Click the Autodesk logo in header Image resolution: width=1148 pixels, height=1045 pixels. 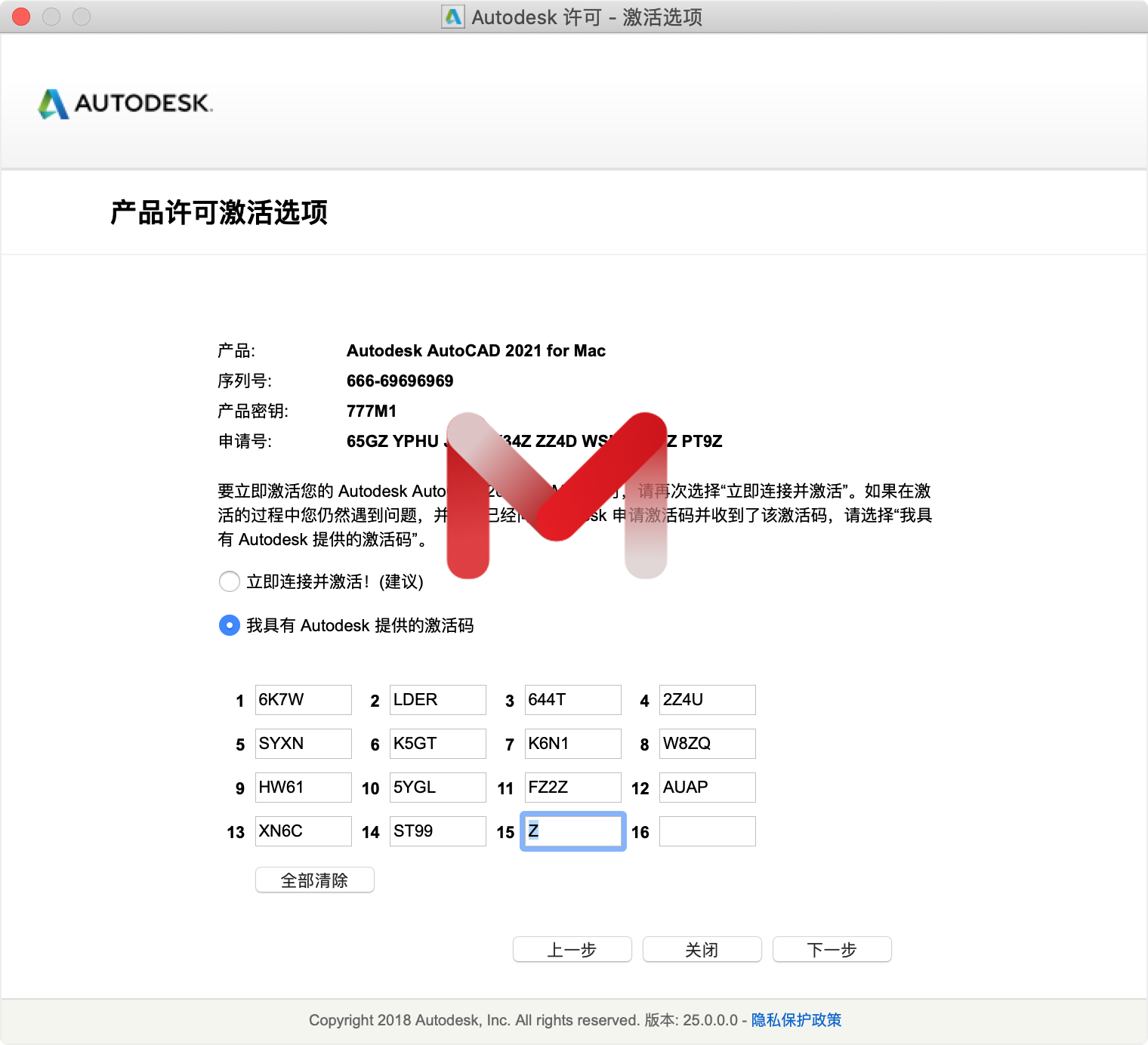tap(125, 103)
